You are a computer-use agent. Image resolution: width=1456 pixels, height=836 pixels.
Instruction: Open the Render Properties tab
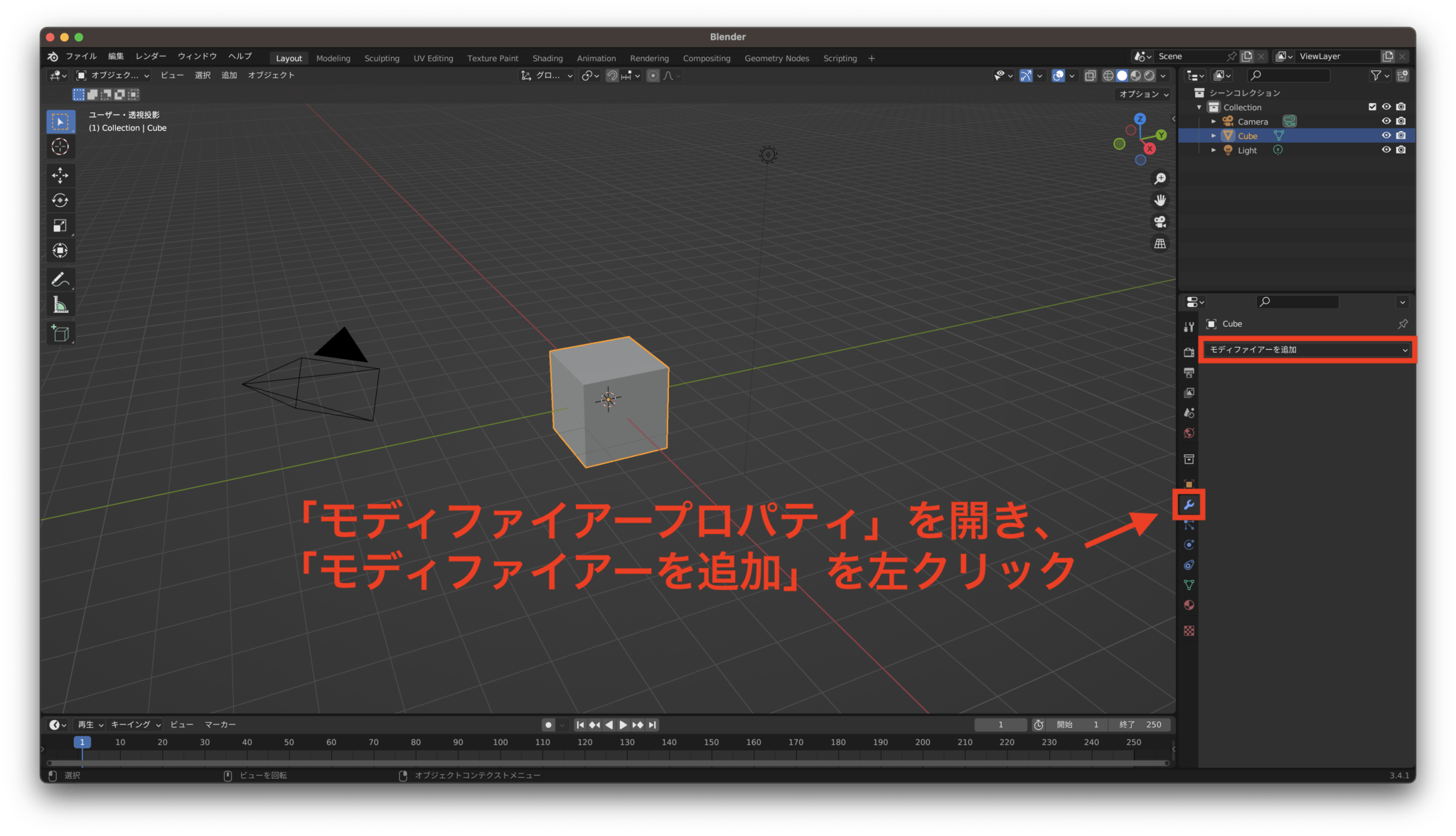(1189, 353)
